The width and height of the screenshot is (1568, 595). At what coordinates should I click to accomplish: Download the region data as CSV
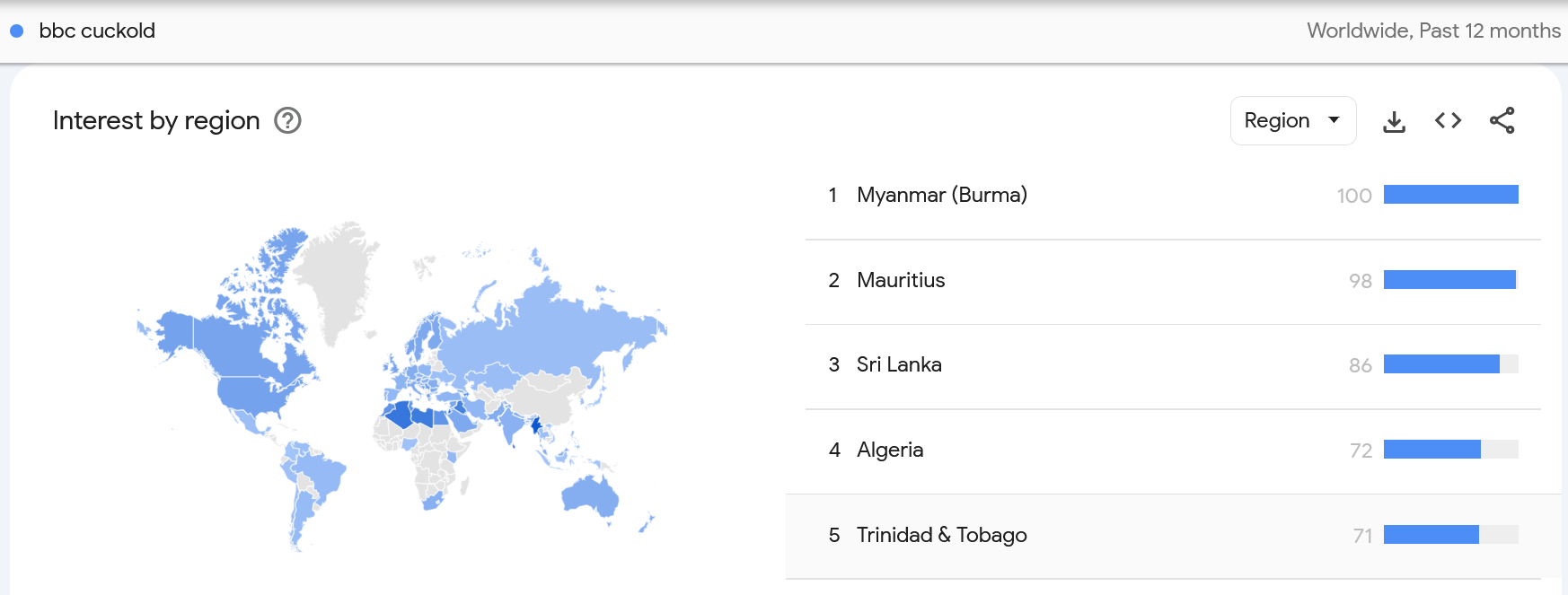pyautogui.click(x=1394, y=121)
